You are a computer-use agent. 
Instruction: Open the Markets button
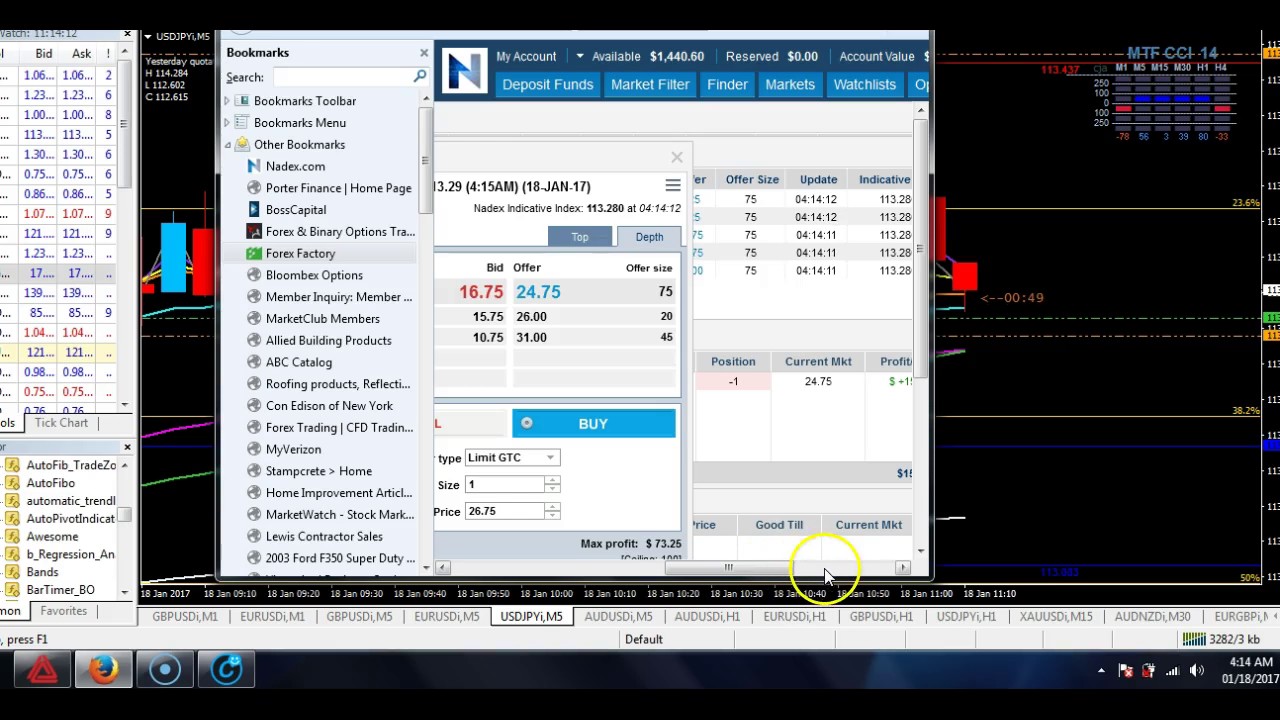pyautogui.click(x=790, y=85)
